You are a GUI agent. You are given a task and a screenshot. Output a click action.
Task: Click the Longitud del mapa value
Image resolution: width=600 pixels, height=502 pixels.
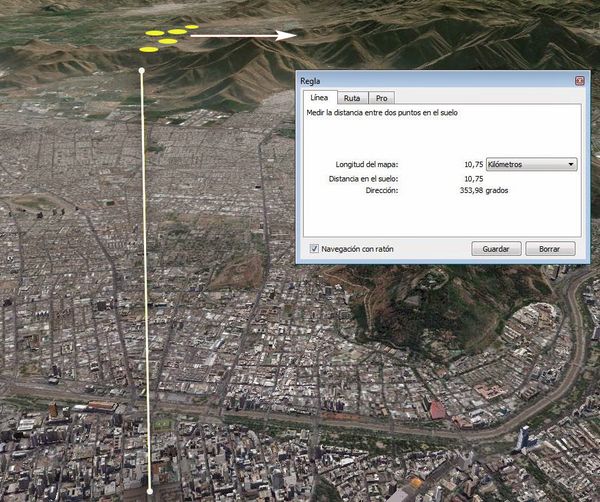tap(473, 164)
